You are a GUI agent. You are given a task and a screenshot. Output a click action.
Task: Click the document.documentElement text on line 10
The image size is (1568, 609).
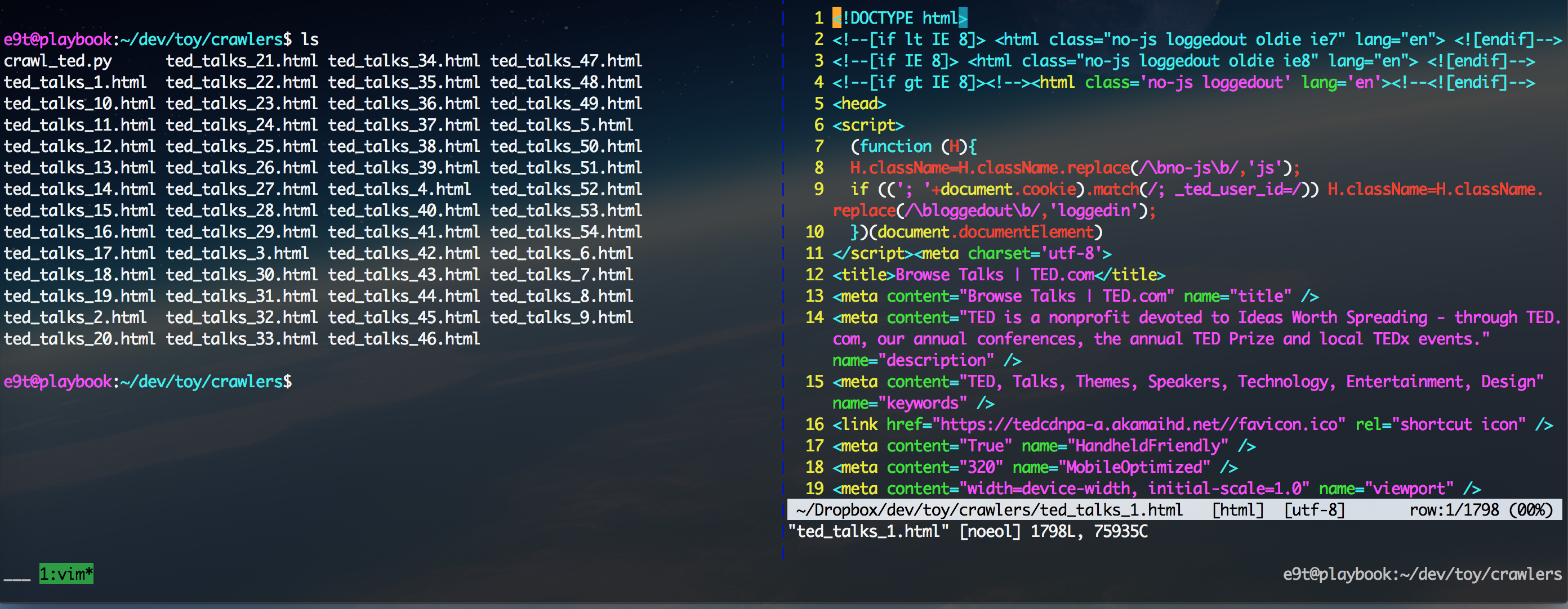[986, 232]
